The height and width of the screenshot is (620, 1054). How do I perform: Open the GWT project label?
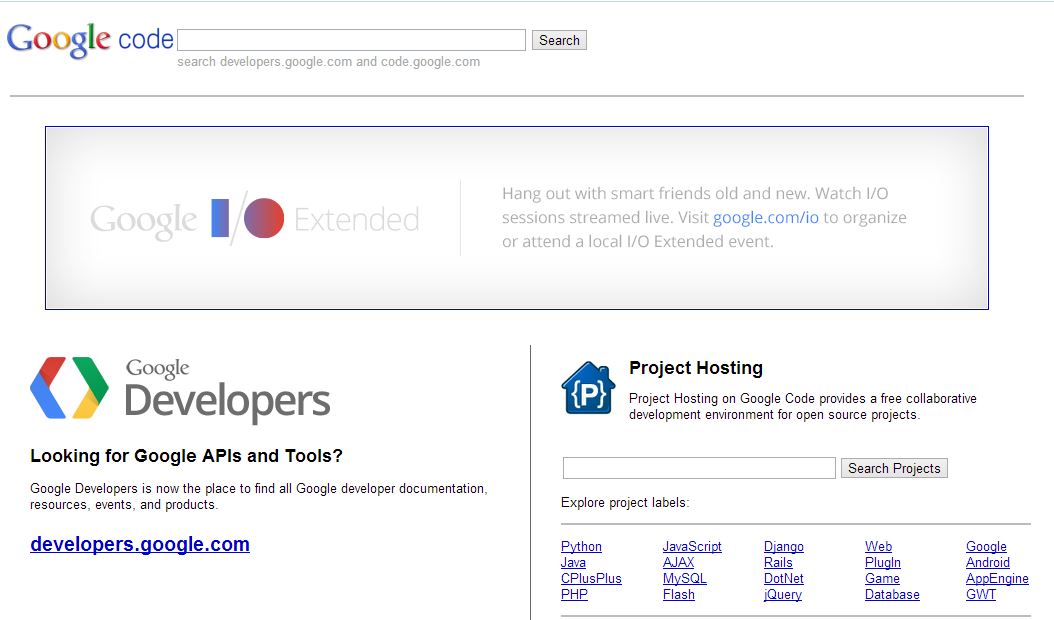(x=980, y=594)
